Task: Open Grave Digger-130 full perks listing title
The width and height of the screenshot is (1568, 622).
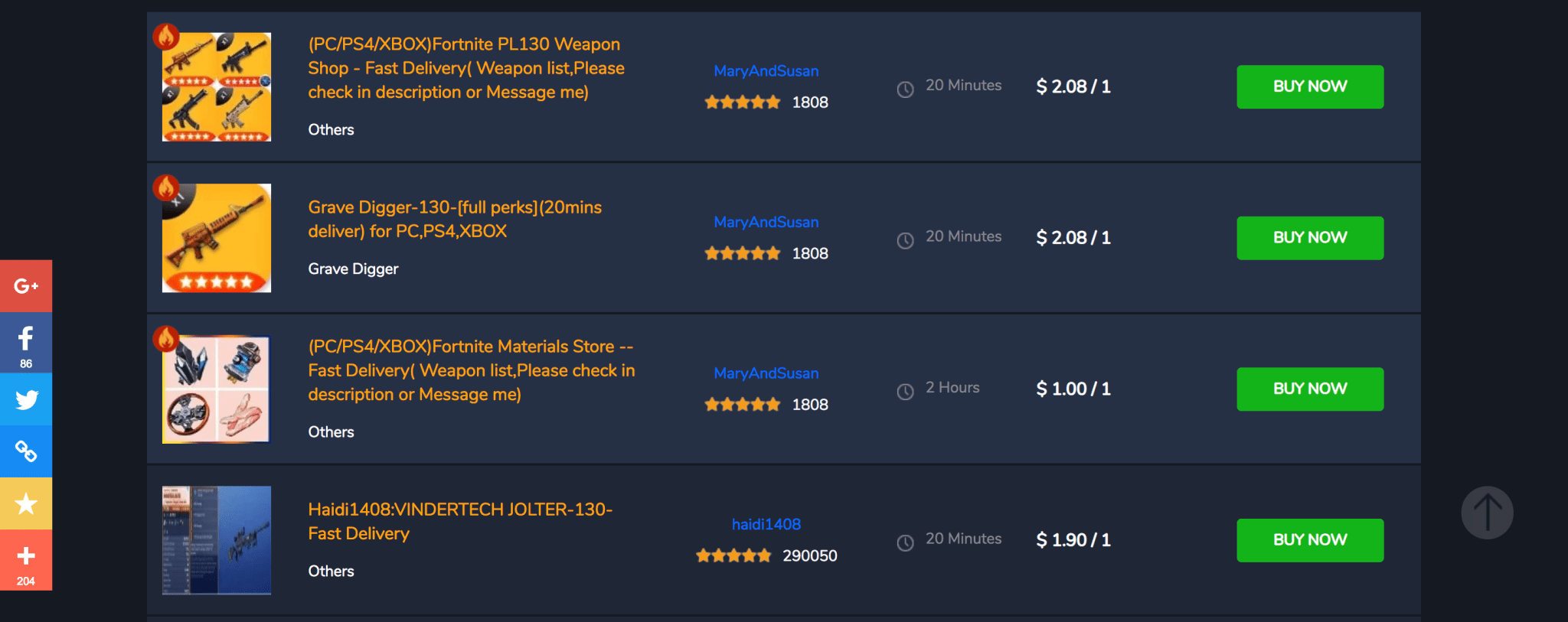Action: (455, 219)
